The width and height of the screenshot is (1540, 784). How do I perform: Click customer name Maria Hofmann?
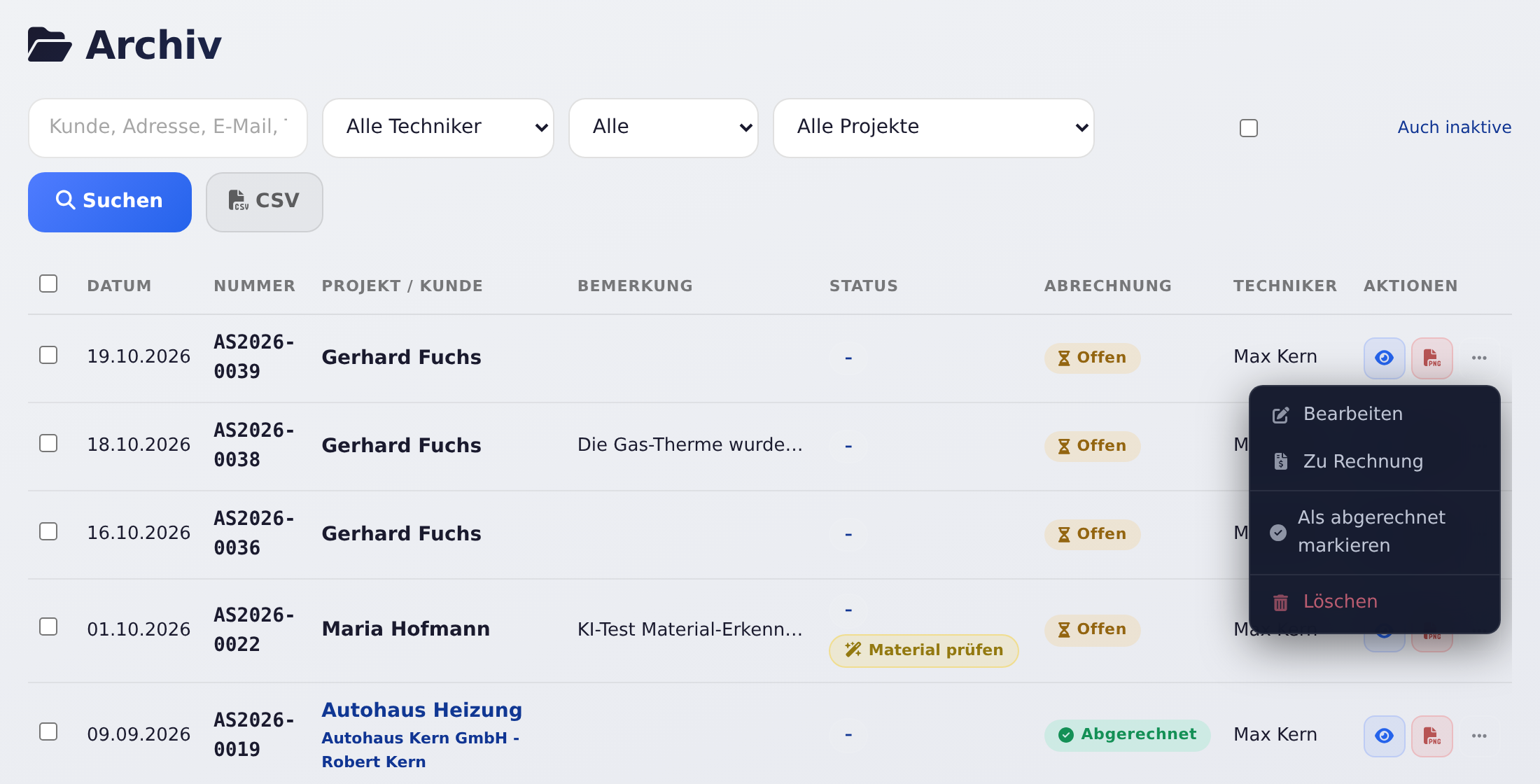click(x=406, y=629)
